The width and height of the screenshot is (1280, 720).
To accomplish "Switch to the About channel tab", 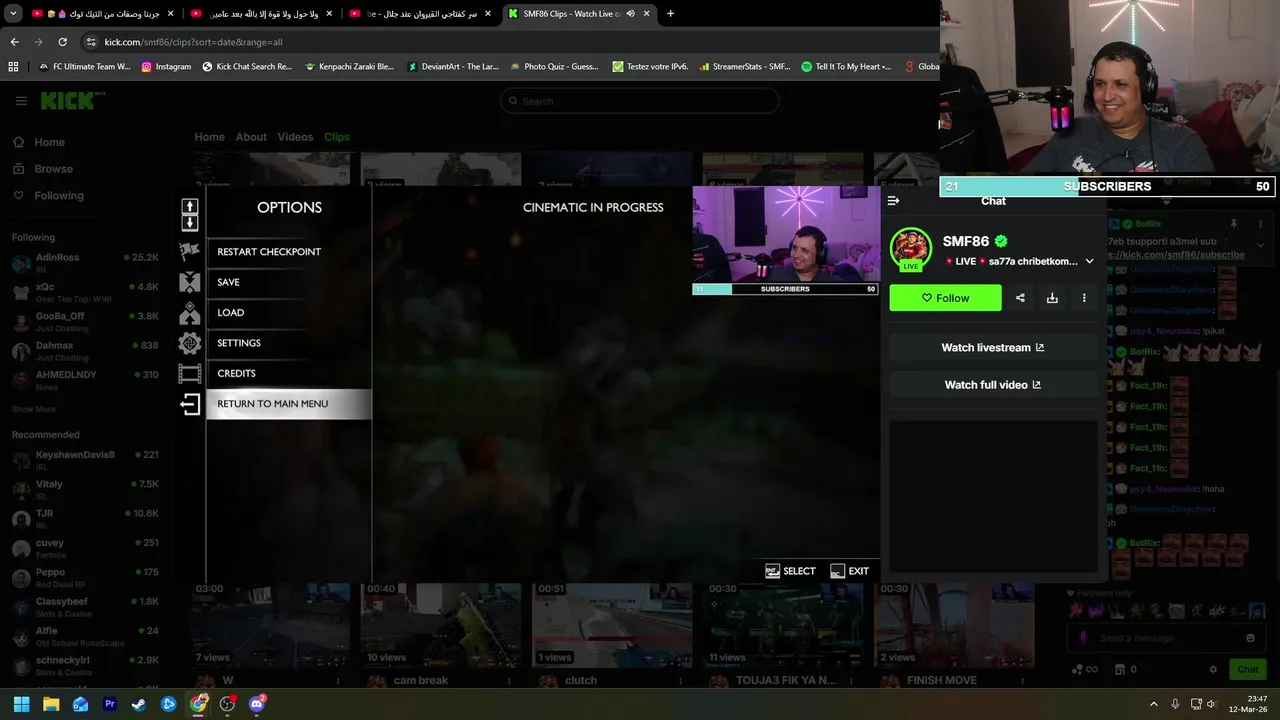I will pyautogui.click(x=251, y=137).
